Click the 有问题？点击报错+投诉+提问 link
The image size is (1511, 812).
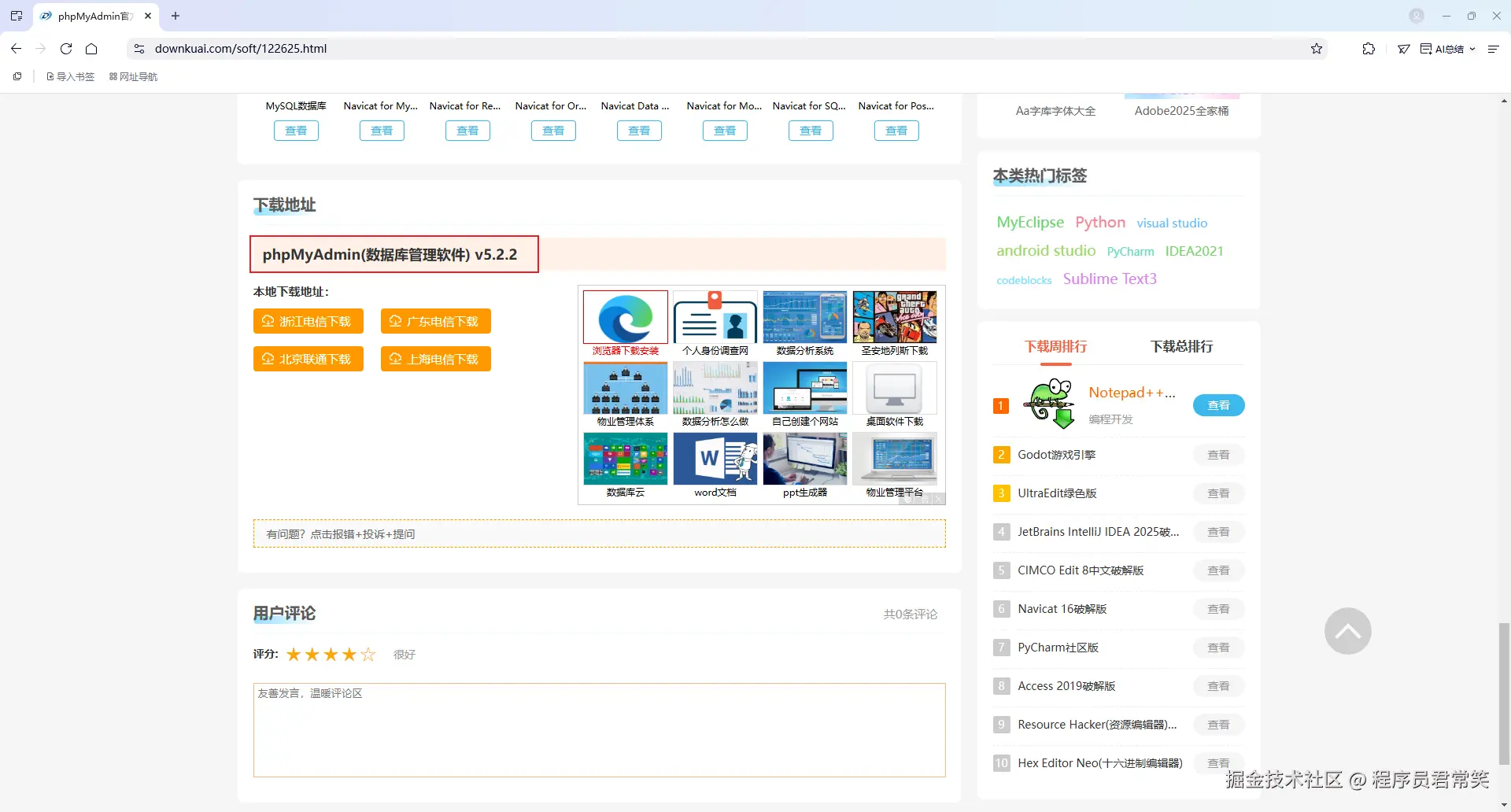click(x=341, y=534)
